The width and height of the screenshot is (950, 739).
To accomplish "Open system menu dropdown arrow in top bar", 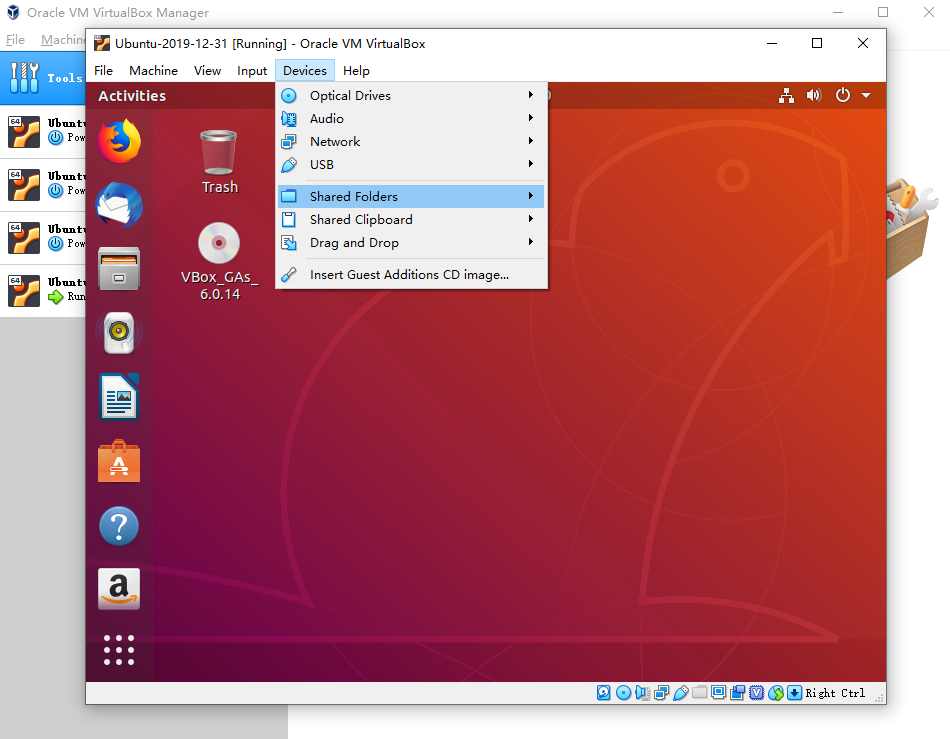I will pos(866,95).
